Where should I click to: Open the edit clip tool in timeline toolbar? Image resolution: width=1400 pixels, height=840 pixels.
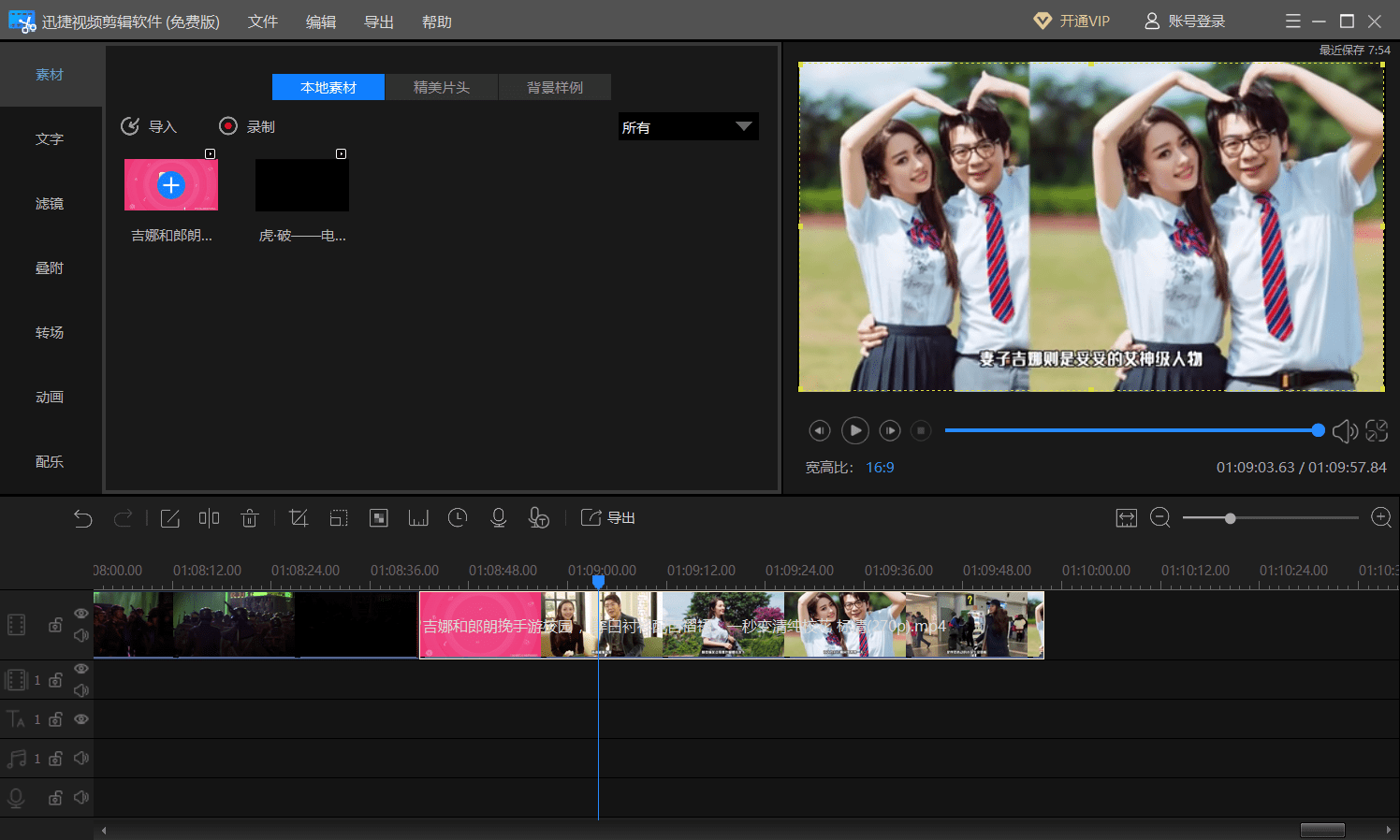point(169,518)
